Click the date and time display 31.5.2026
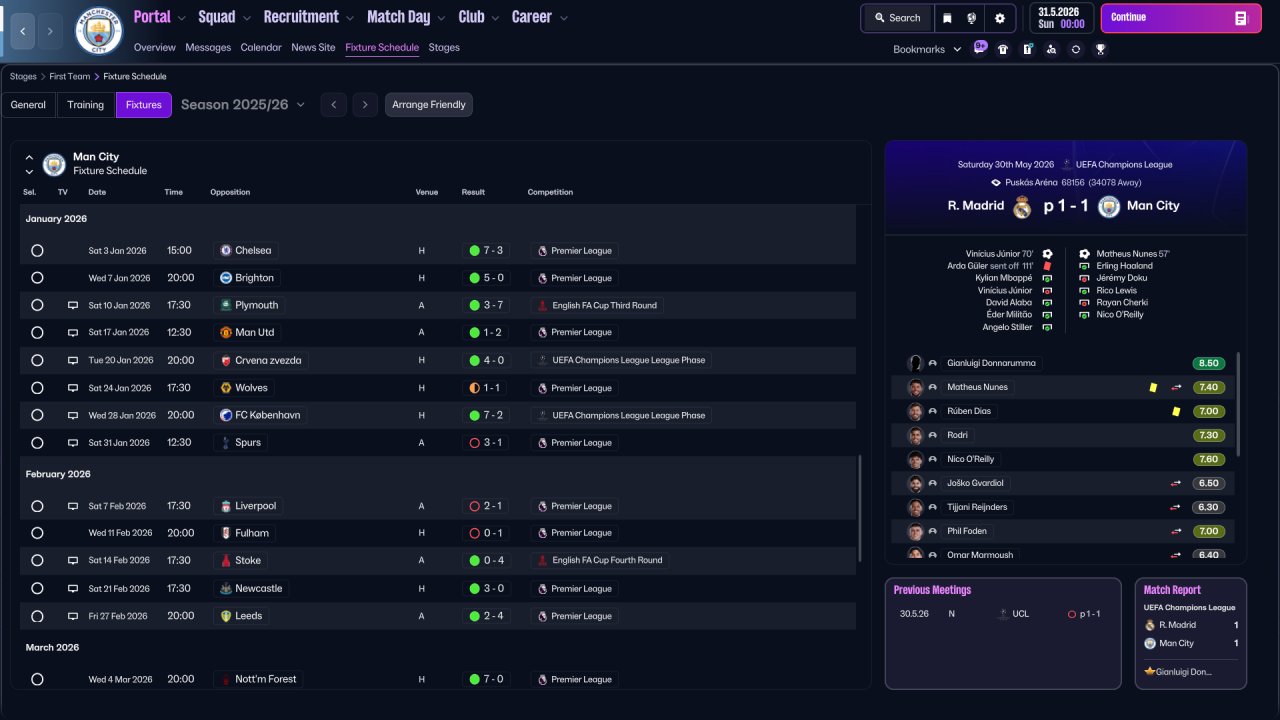1280x720 pixels. pyautogui.click(x=1061, y=18)
